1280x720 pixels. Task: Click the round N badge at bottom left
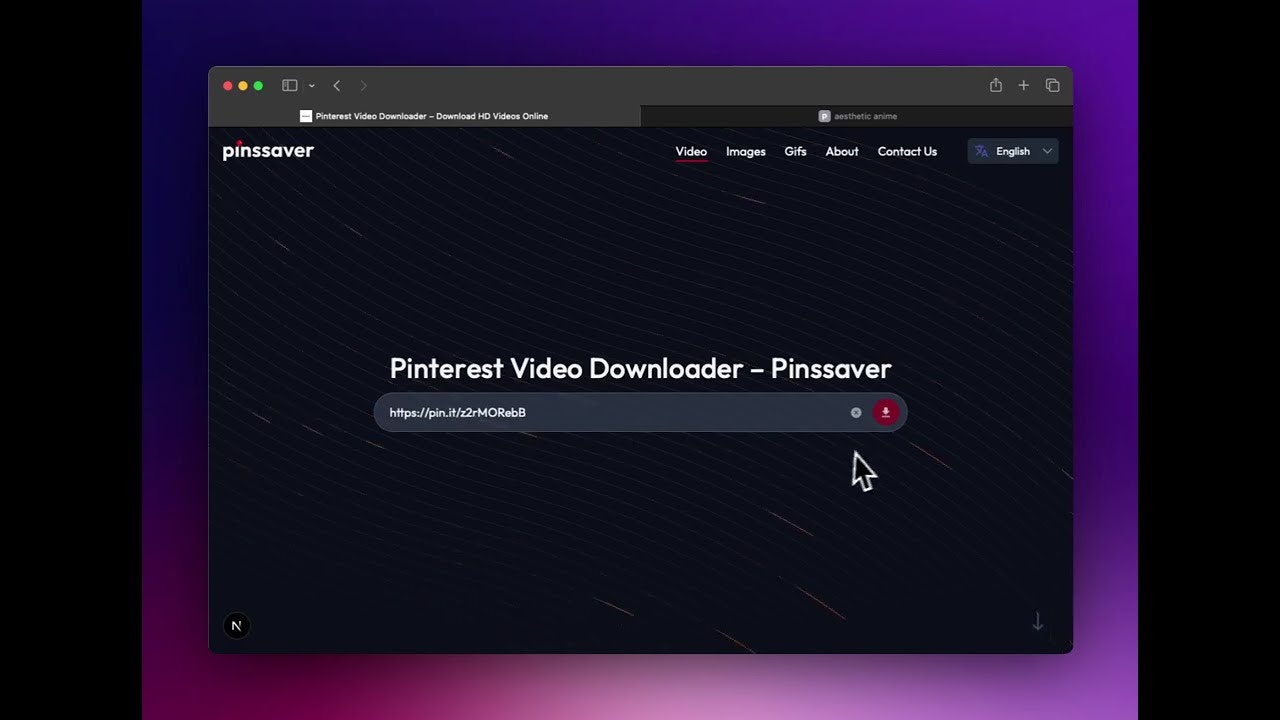236,626
